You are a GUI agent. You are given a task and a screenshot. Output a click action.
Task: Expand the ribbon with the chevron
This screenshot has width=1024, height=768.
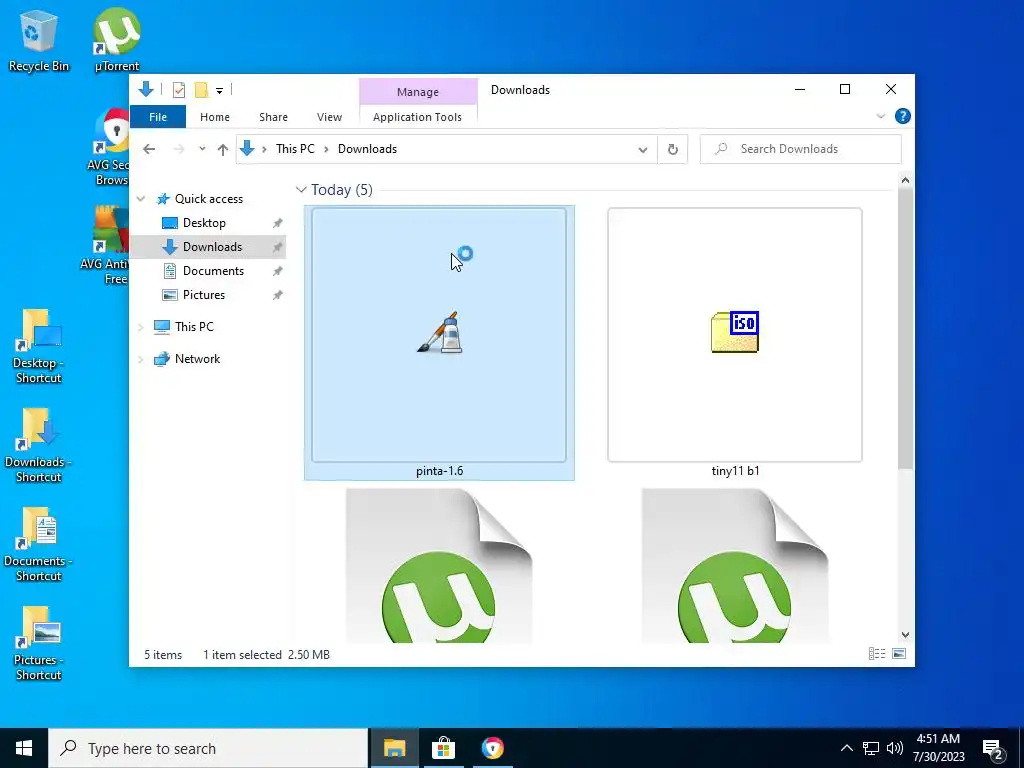pos(880,116)
